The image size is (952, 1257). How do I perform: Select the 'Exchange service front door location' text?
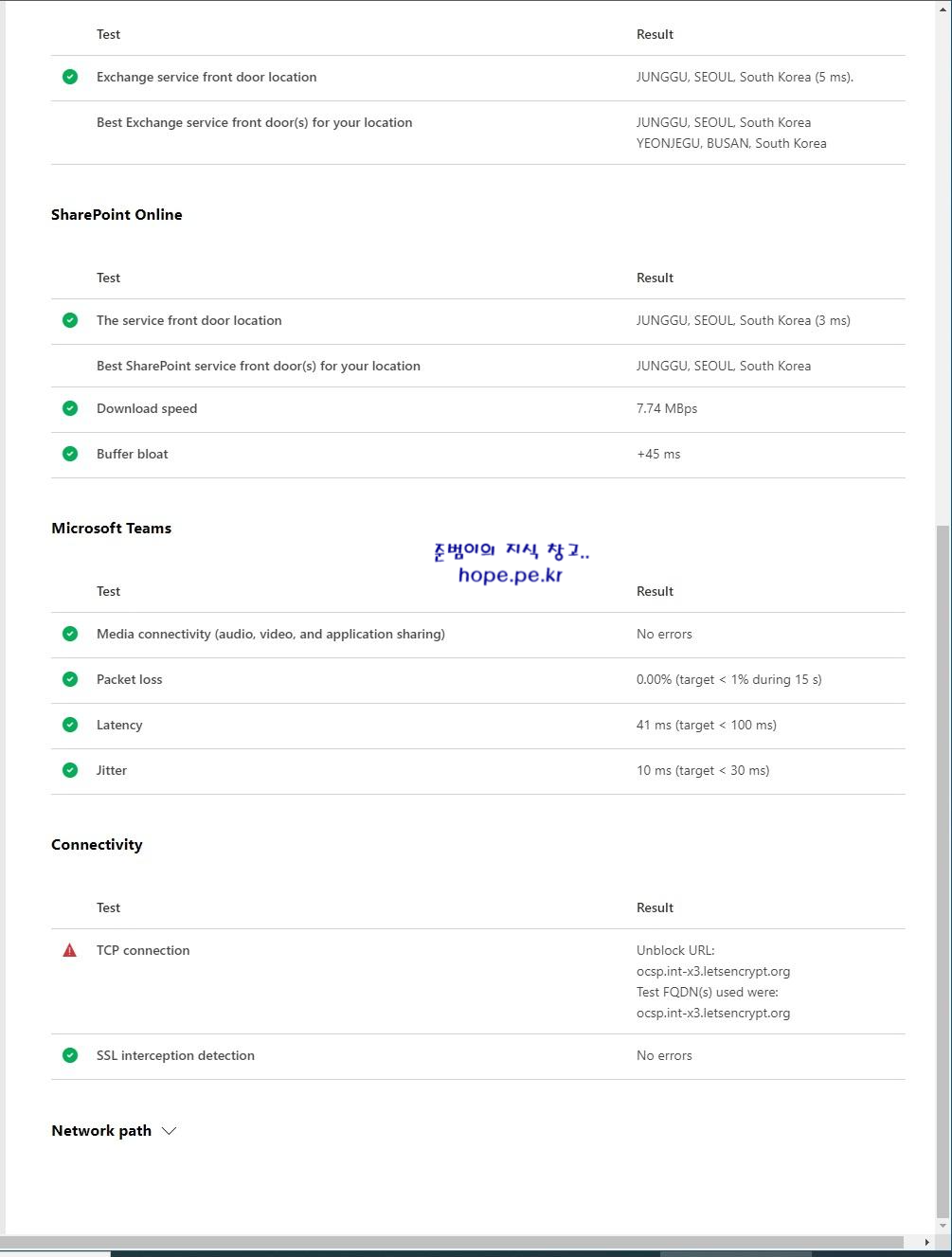tap(207, 77)
